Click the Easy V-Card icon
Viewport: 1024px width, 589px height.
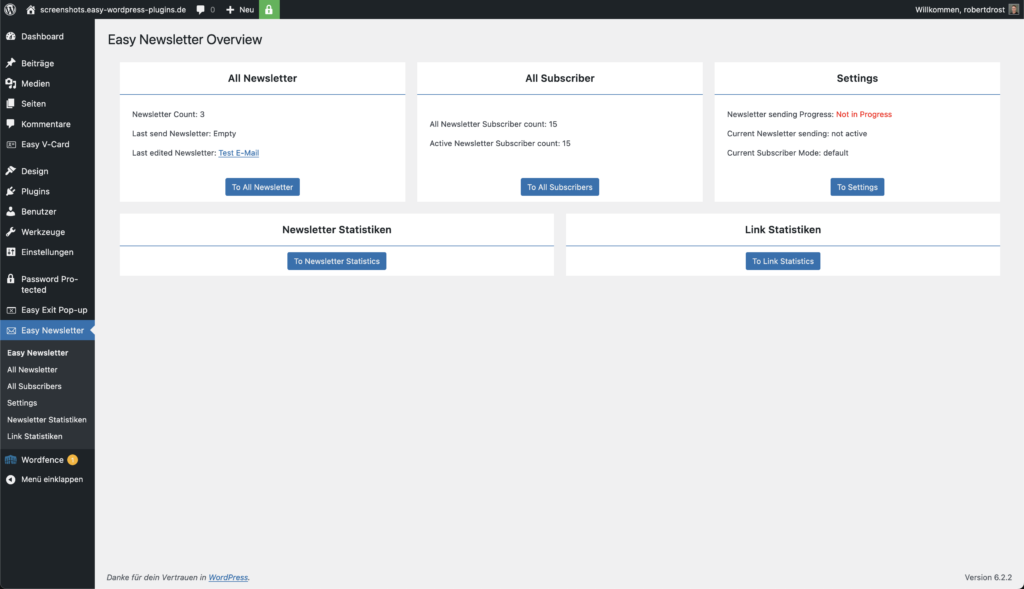[10, 144]
